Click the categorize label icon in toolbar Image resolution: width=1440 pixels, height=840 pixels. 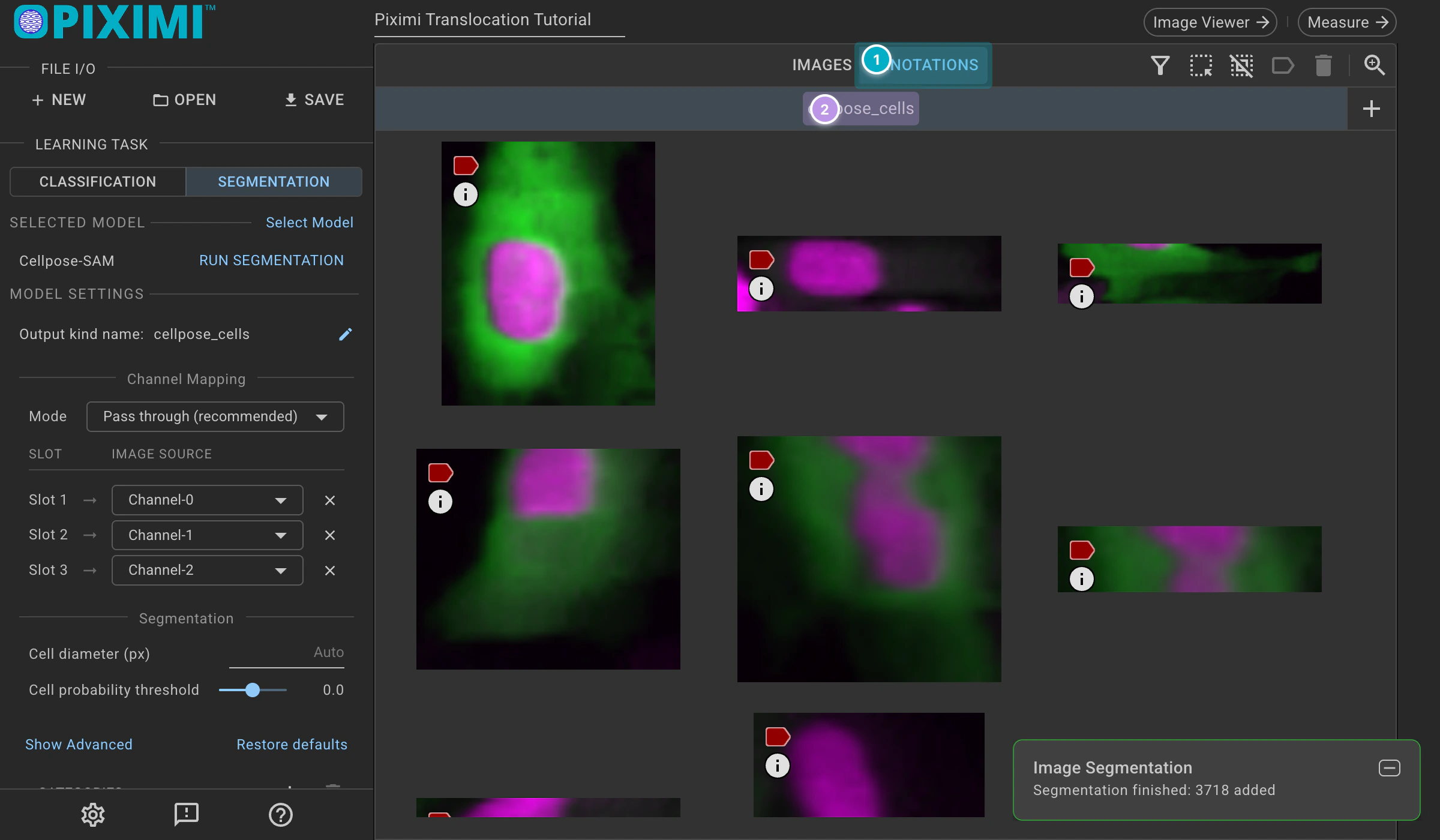coord(1282,65)
